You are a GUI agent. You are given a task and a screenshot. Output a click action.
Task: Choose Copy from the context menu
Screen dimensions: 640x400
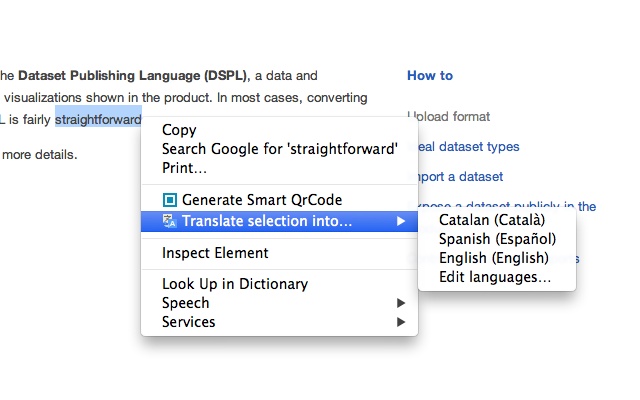[x=179, y=130]
